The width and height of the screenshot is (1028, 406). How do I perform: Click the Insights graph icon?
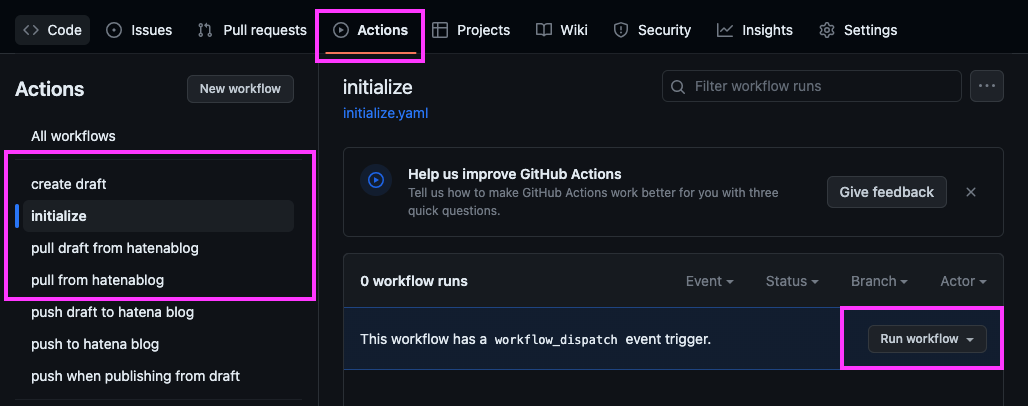tap(725, 30)
